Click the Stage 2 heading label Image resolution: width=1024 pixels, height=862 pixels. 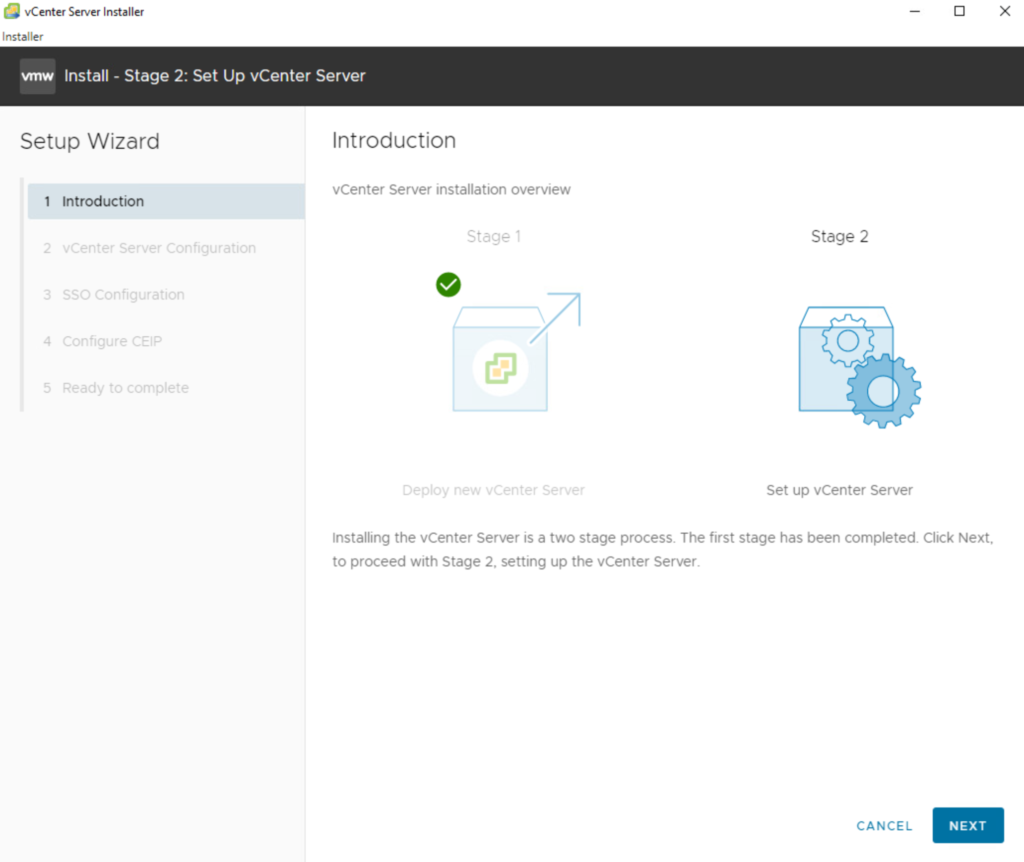click(839, 237)
